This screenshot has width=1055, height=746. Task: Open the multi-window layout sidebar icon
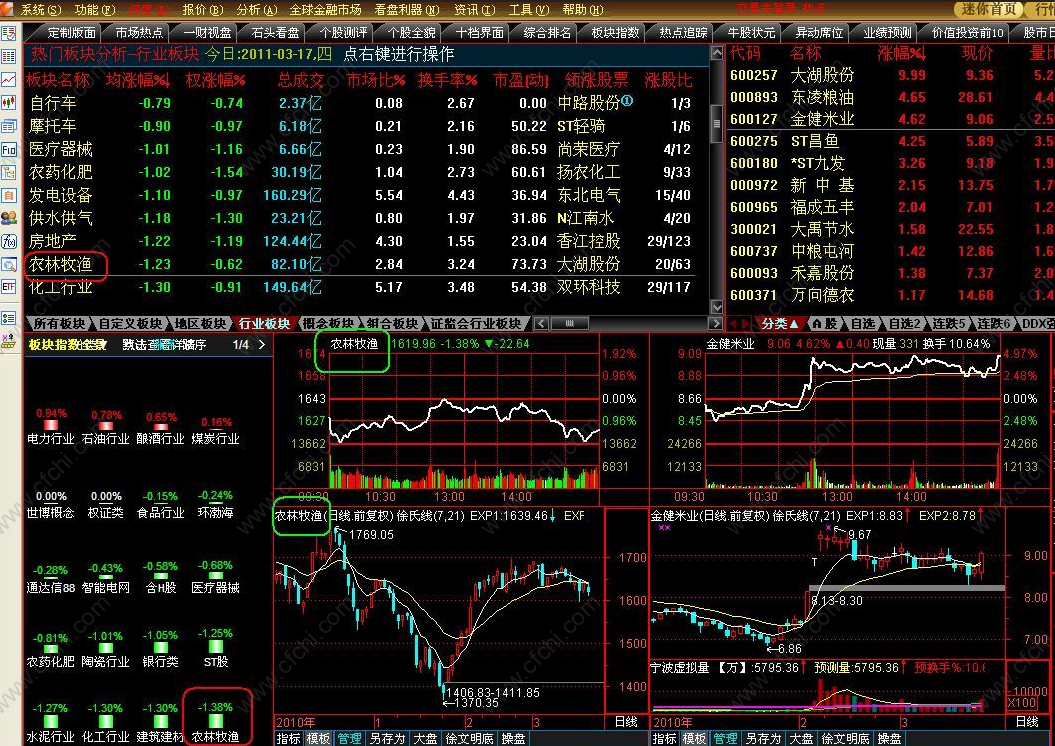pos(8,126)
